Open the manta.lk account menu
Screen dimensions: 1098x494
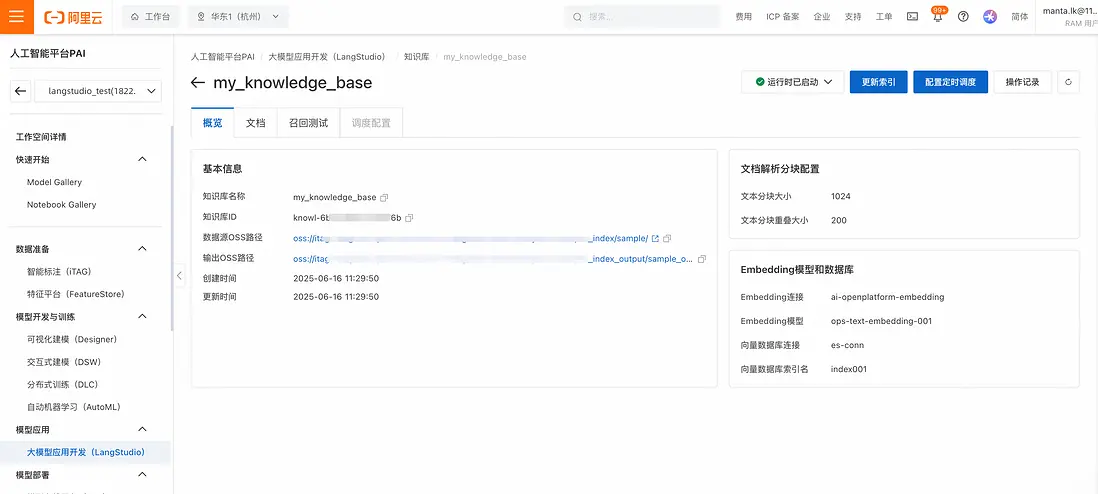point(1069,17)
